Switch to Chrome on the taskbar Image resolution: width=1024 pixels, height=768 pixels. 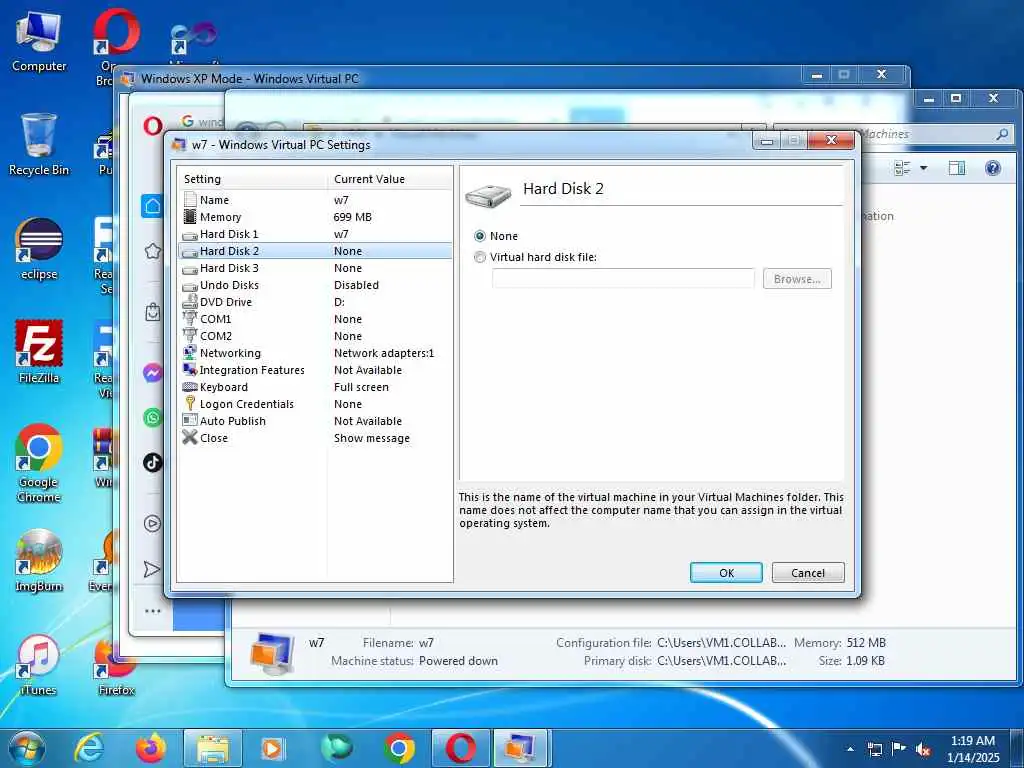click(399, 748)
